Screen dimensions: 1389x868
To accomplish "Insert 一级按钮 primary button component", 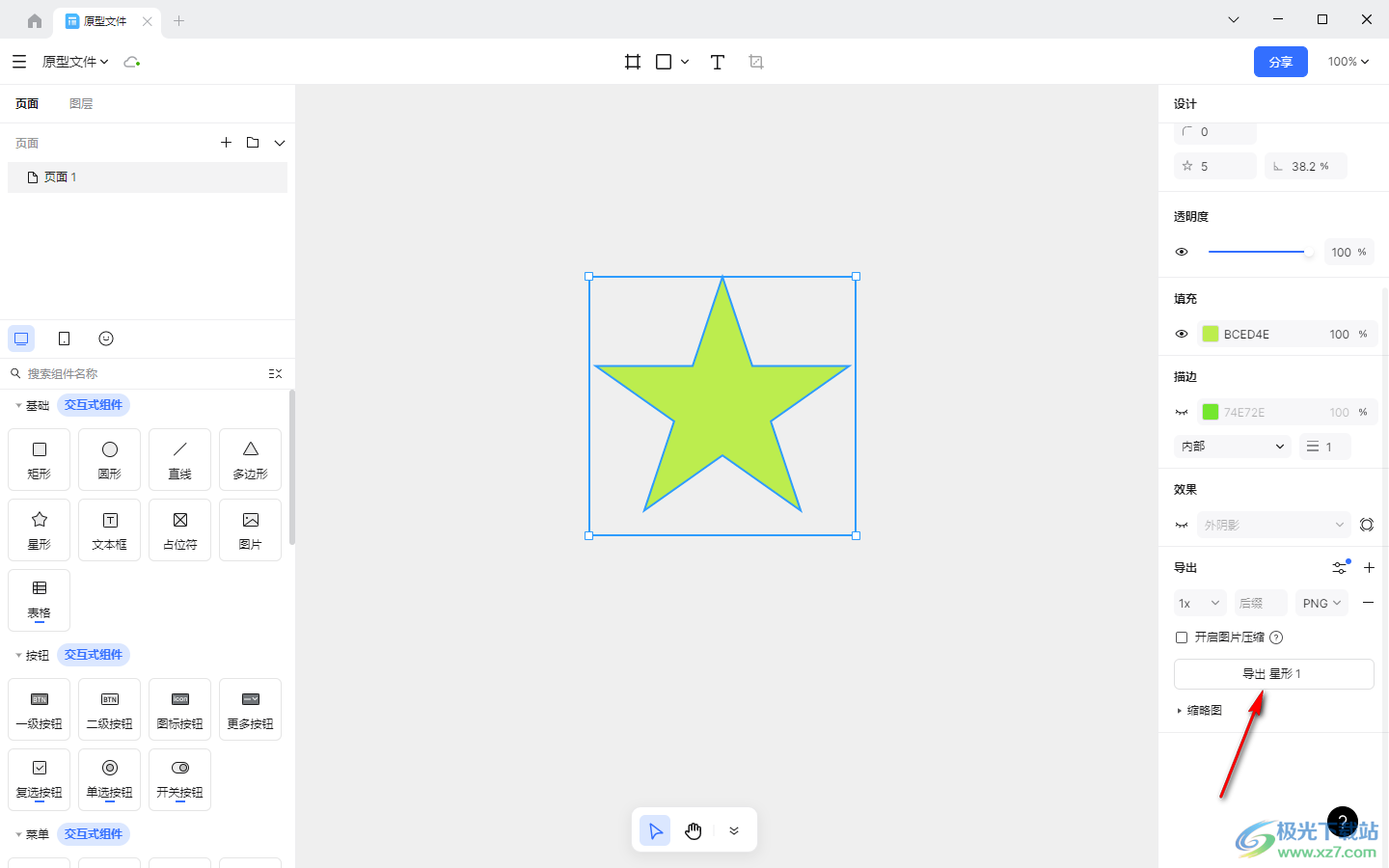I will (x=39, y=710).
